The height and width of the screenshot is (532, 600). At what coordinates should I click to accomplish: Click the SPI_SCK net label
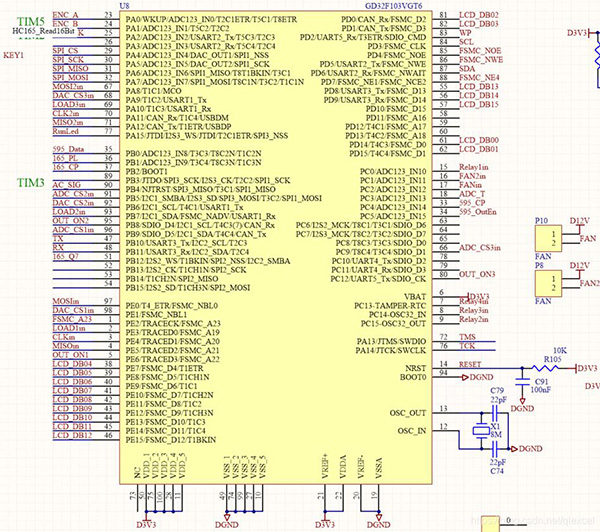[x=68, y=59]
